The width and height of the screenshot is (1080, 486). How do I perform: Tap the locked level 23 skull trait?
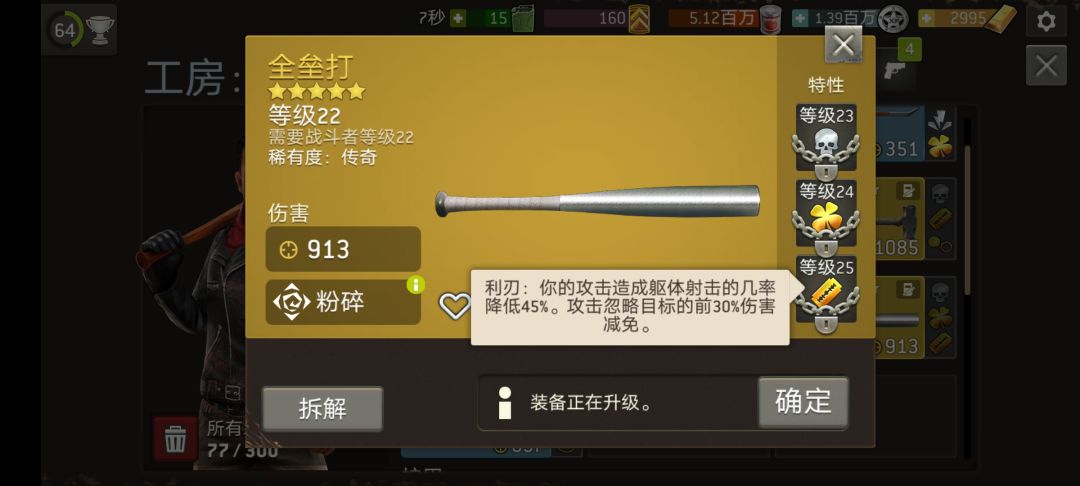point(826,140)
